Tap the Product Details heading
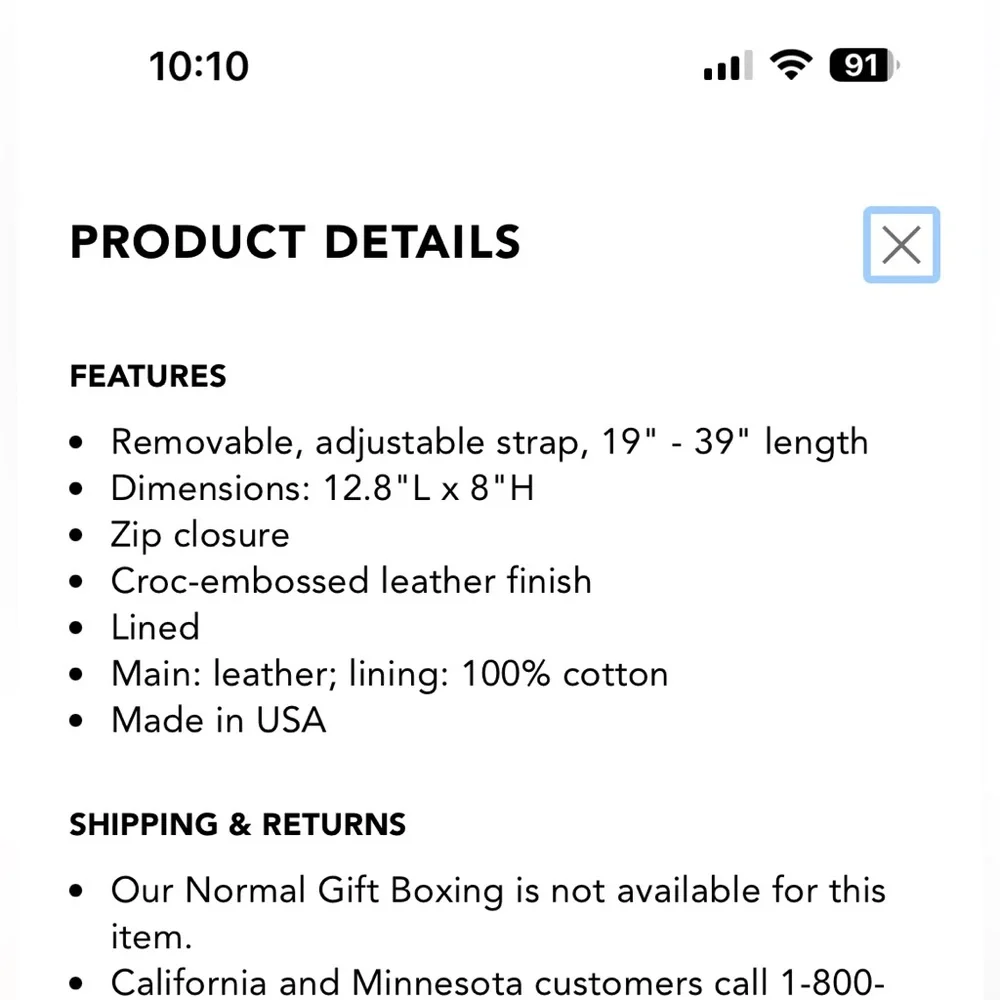 coord(295,243)
